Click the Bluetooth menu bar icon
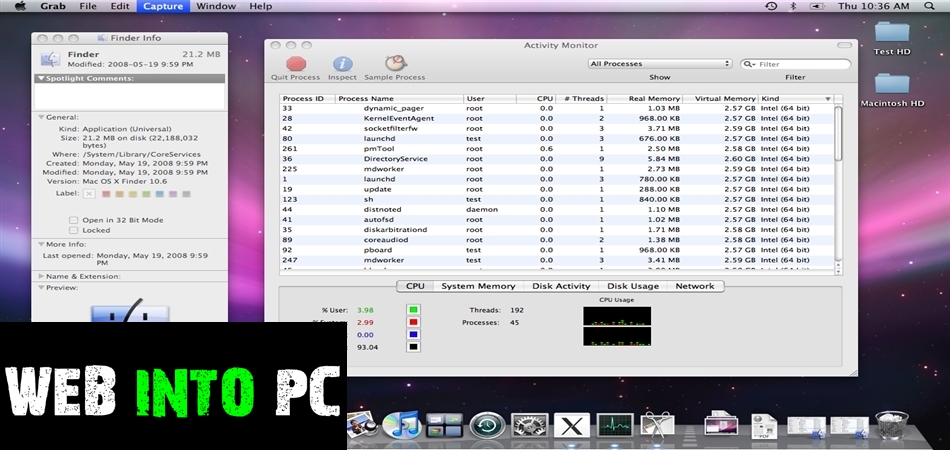 point(792,6)
